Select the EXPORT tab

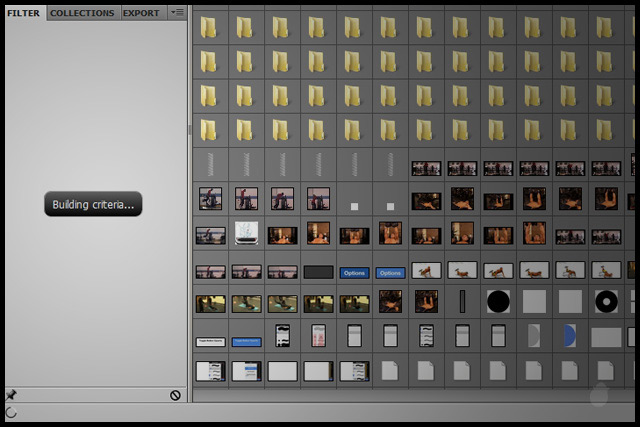tap(141, 13)
